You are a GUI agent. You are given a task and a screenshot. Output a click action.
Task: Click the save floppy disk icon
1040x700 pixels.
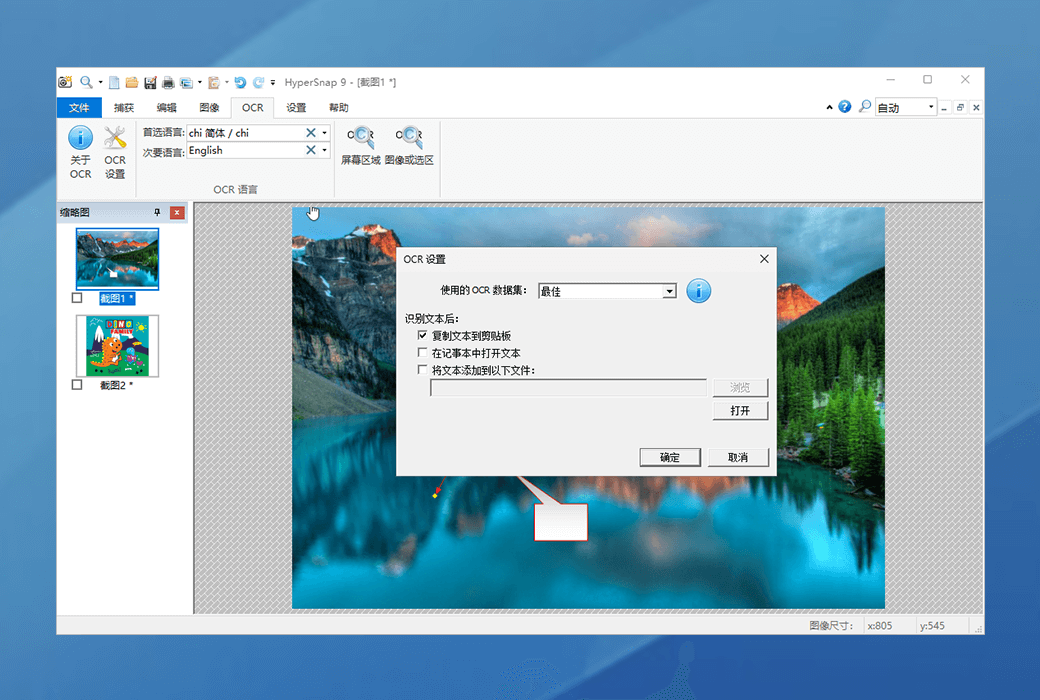coord(150,82)
